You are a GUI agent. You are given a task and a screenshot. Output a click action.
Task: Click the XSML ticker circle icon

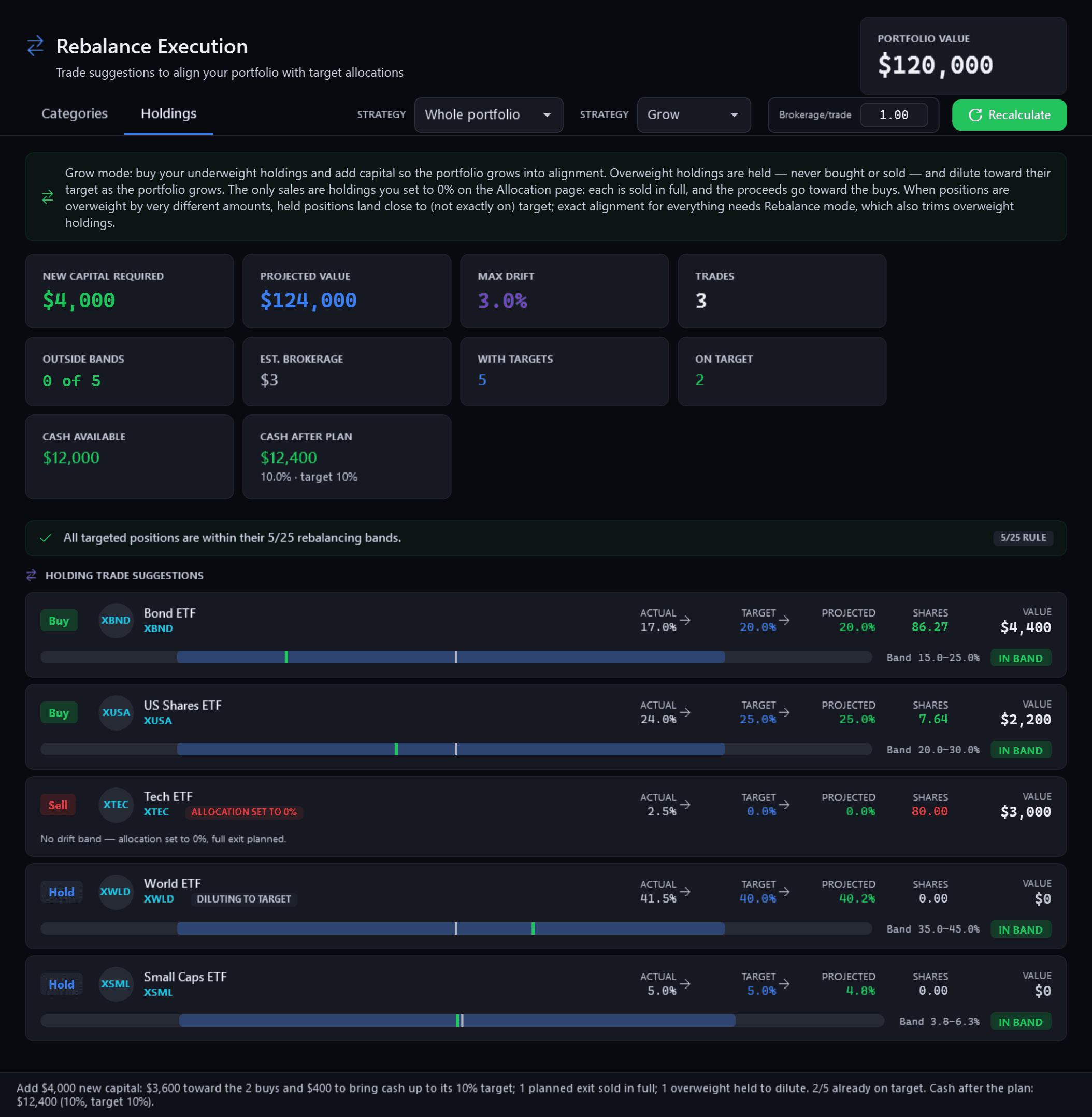coord(116,984)
